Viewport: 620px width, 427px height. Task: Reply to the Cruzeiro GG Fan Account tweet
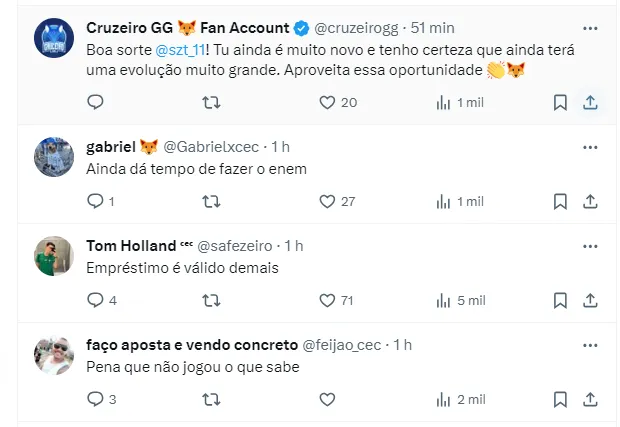pos(95,102)
